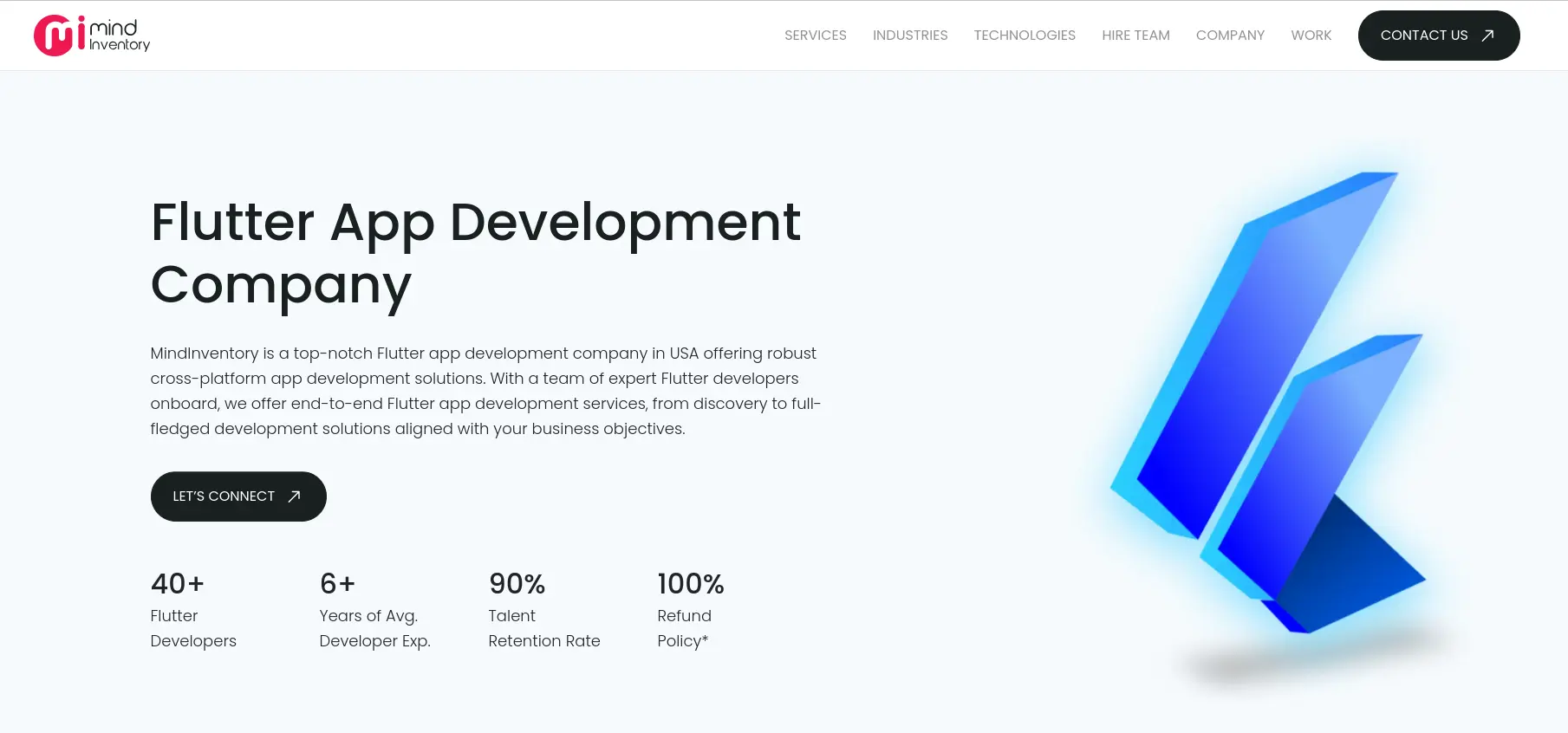
Task: Click the arrow icon in Let's Connect
Action: pyautogui.click(x=294, y=496)
